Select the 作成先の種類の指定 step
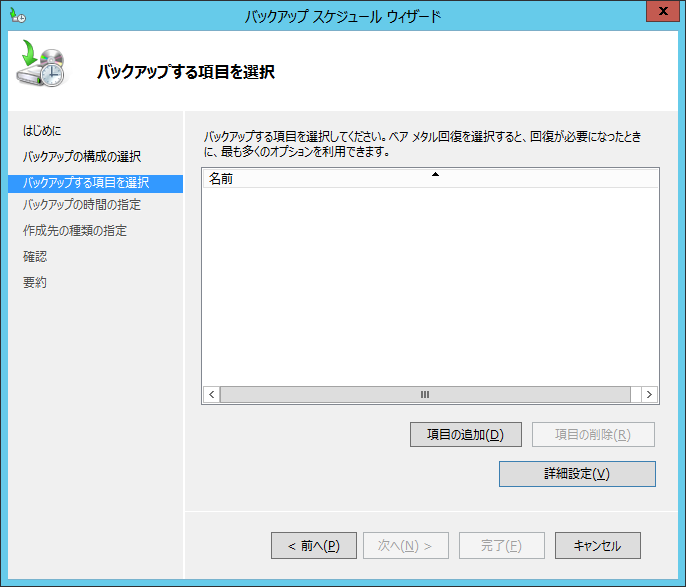This screenshot has height=587, width=686. pyautogui.click(x=75, y=231)
